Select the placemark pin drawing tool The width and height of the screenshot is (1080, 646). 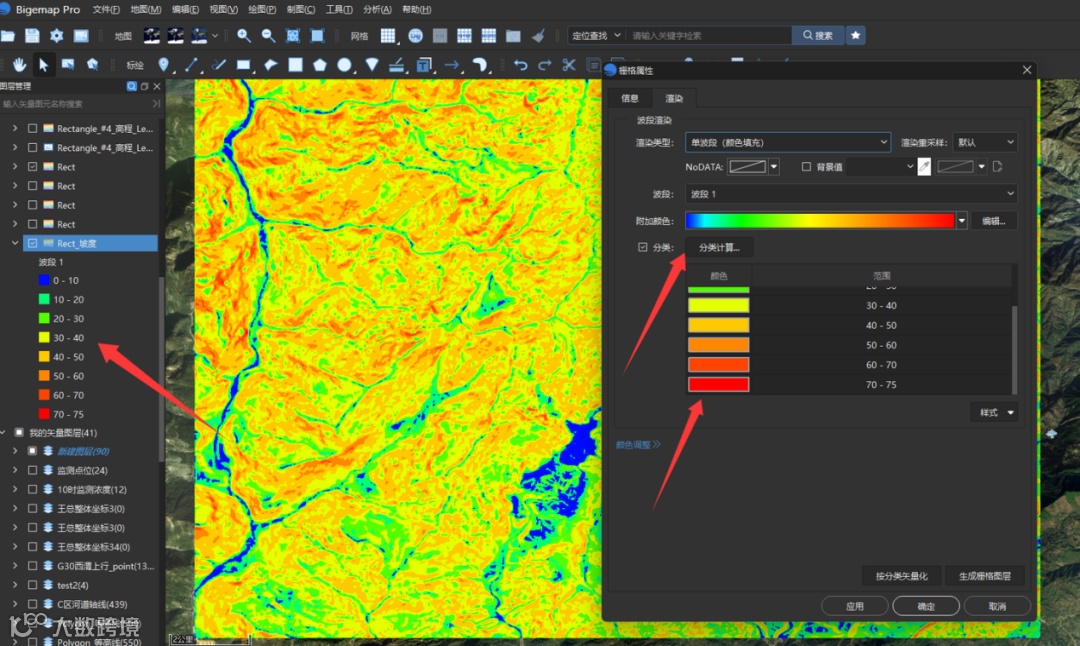point(164,65)
